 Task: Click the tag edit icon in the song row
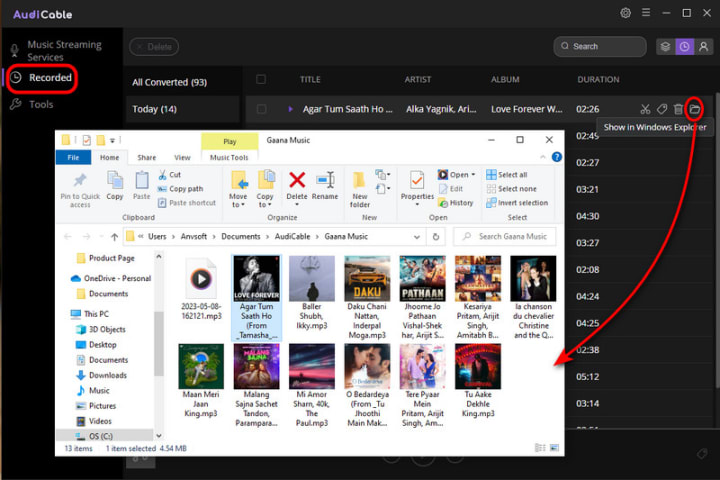[662, 109]
